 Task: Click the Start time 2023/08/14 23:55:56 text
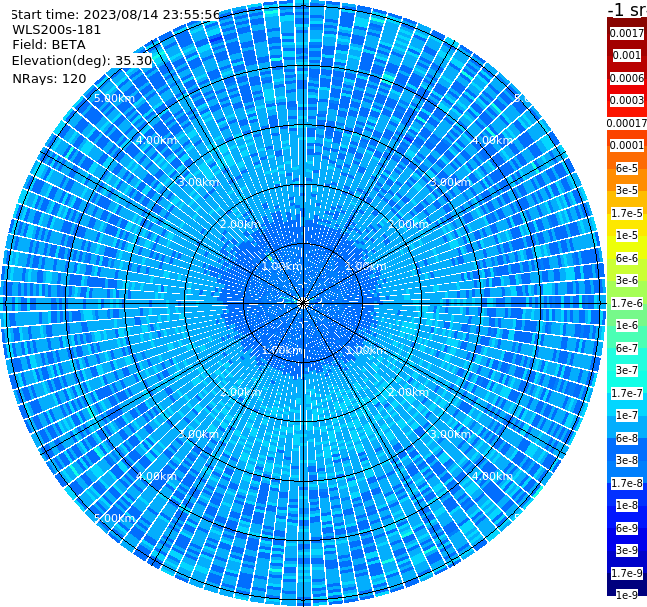coord(115,15)
